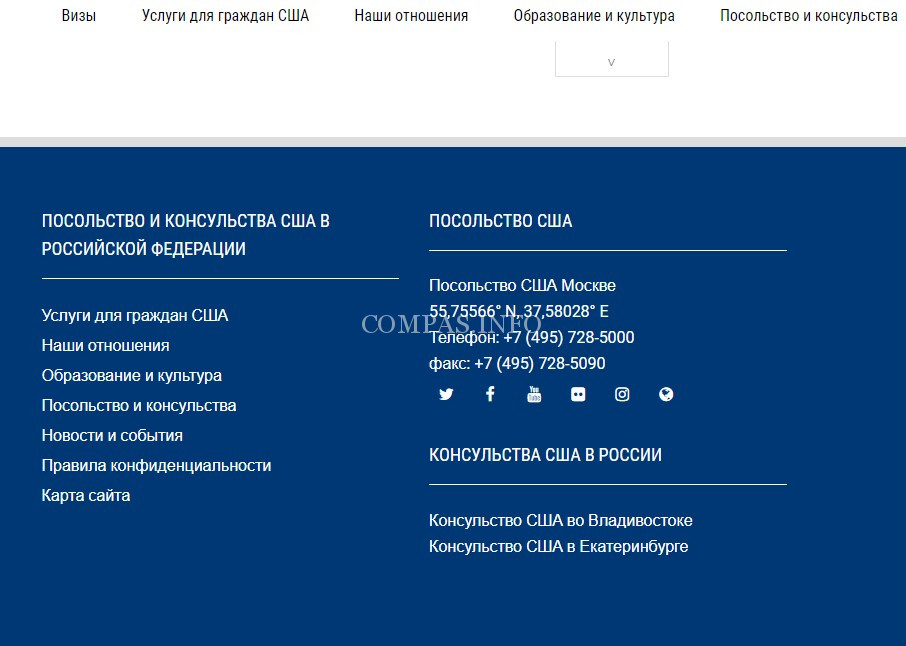The height and width of the screenshot is (646, 906).
Task: Click Посольство США Москве text
Action: pyautogui.click(x=522, y=285)
